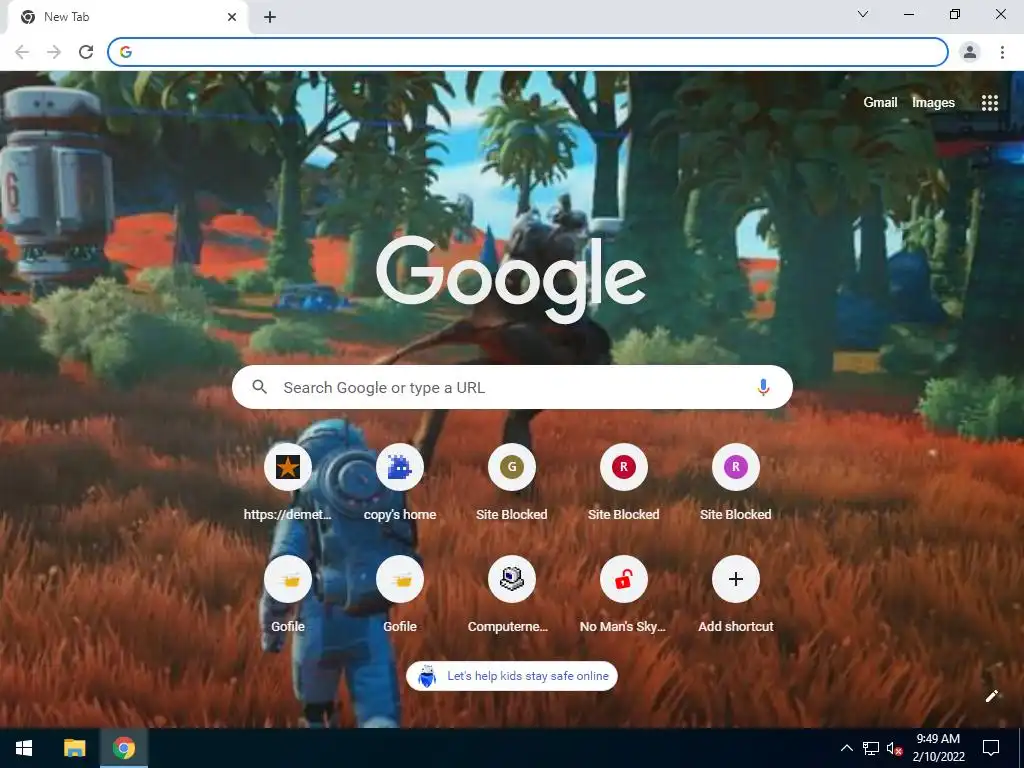The height and width of the screenshot is (768, 1024).
Task: Open the Gmail link
Action: [880, 103]
